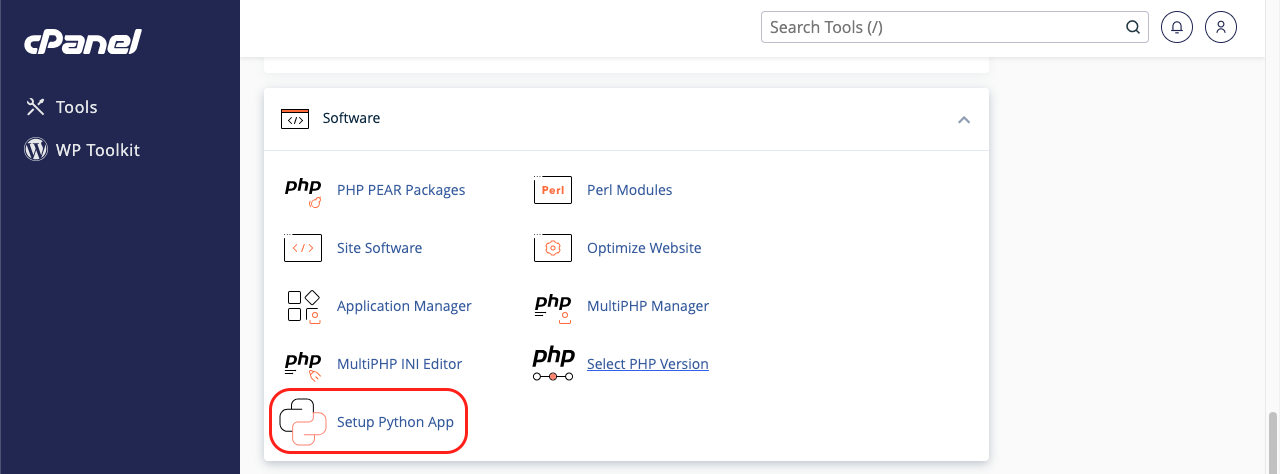Click the Python logo icon

click(303, 422)
